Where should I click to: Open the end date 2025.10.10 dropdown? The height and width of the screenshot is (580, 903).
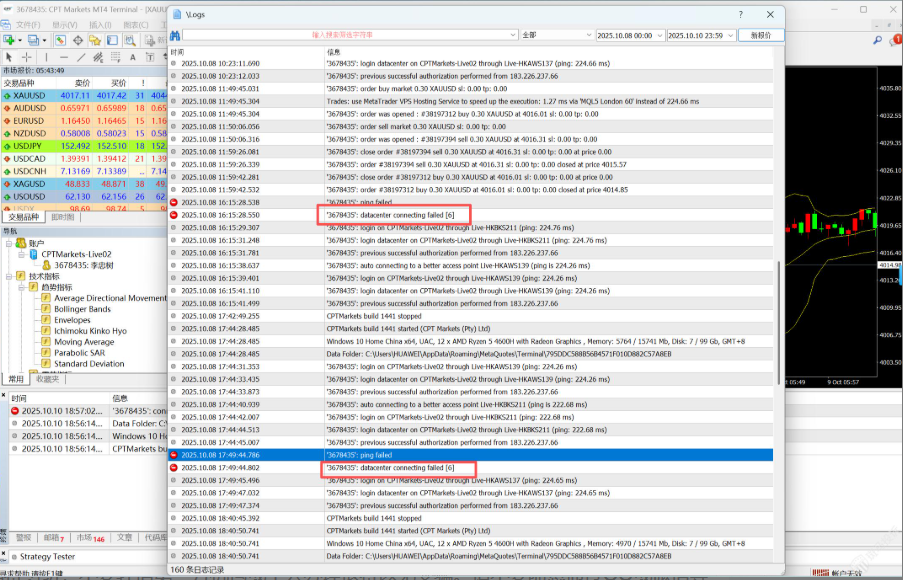coord(729,35)
